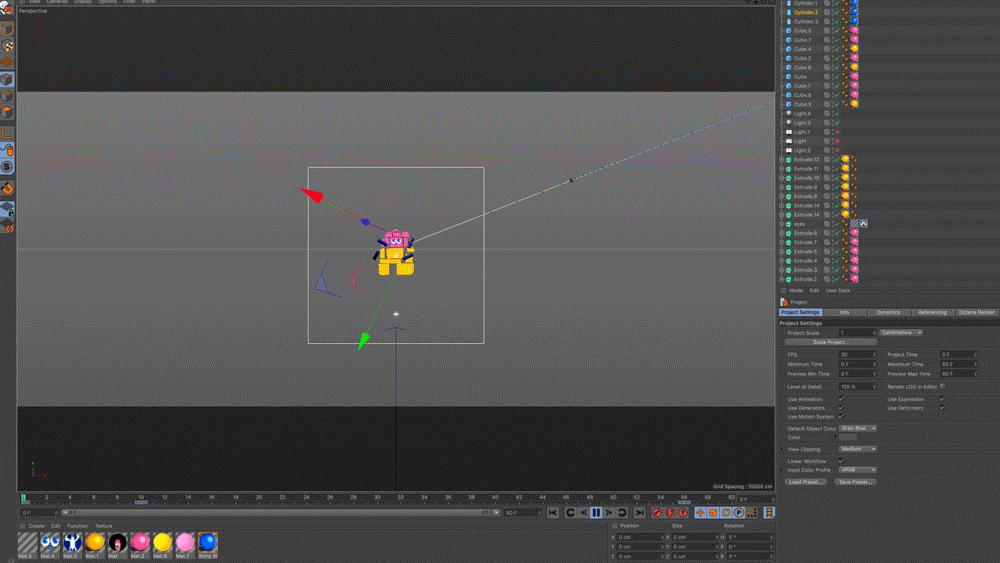Toggle the Use Deformers checkbox
The image size is (1000, 563).
[x=942, y=408]
